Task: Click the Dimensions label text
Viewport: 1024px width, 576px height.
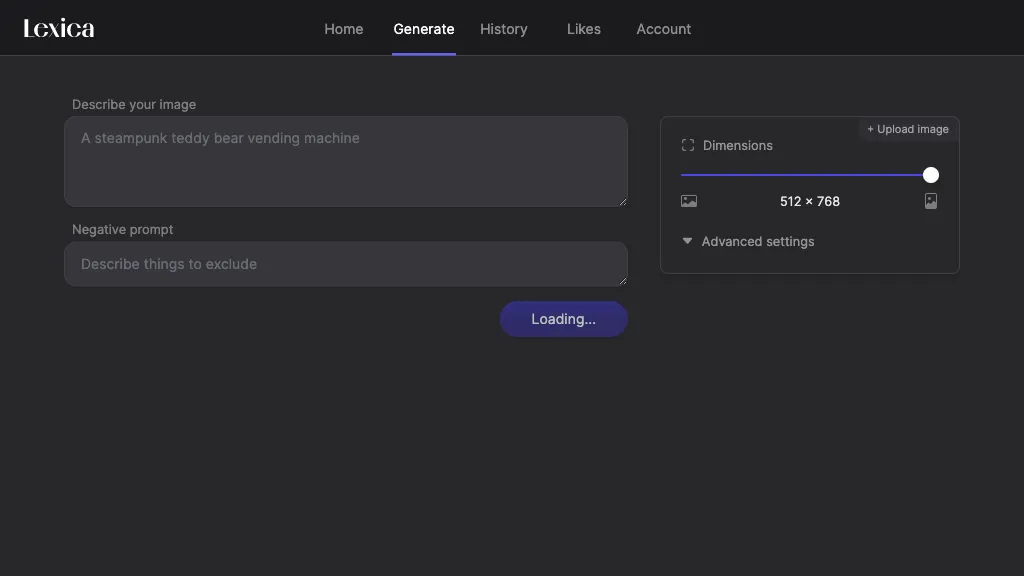Action: [737, 145]
